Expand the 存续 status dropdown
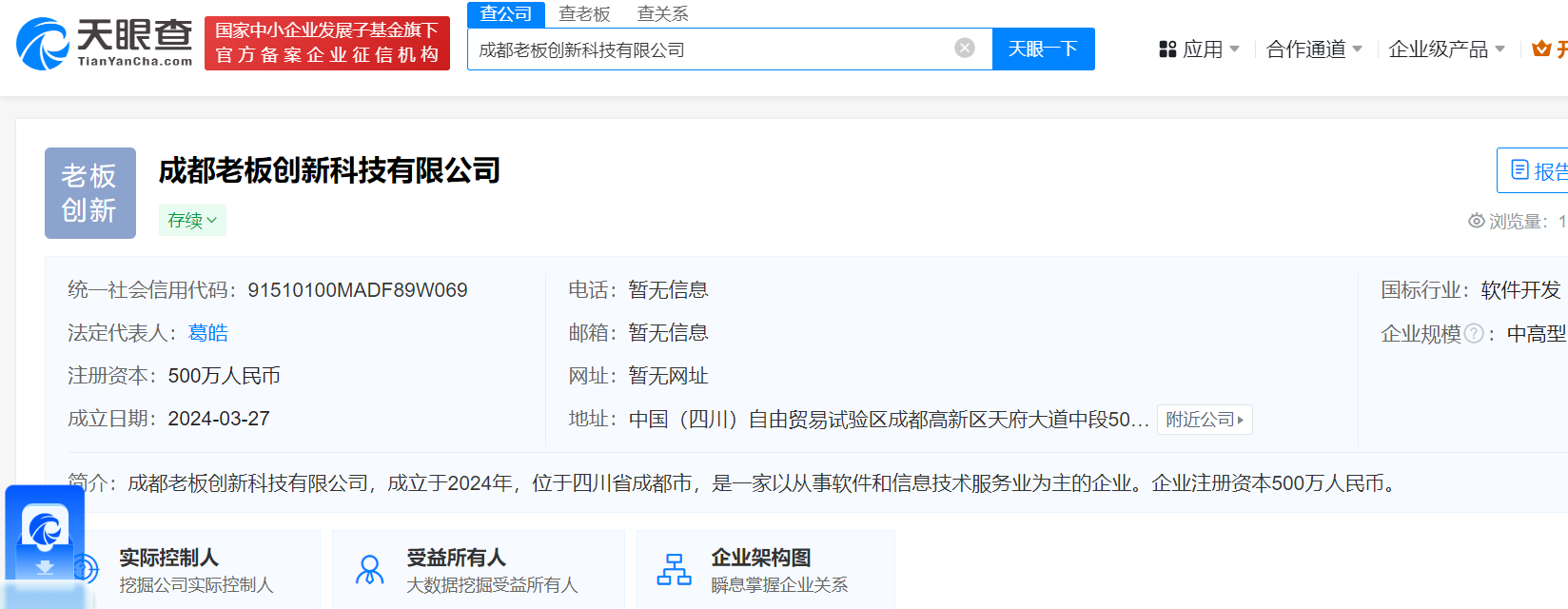Image resolution: width=1568 pixels, height=609 pixels. coord(192,221)
